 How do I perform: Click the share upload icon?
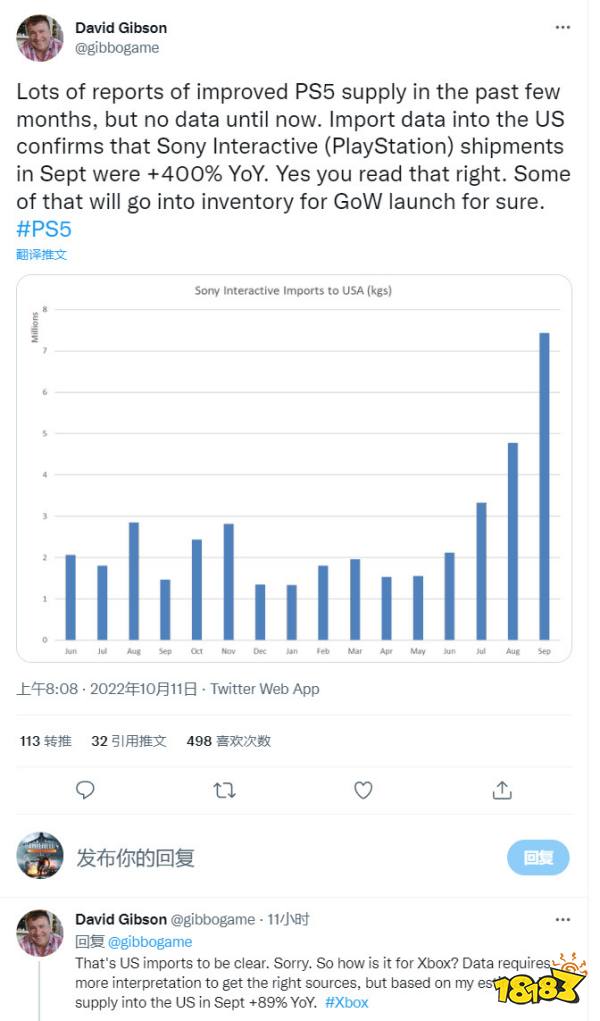click(x=501, y=790)
